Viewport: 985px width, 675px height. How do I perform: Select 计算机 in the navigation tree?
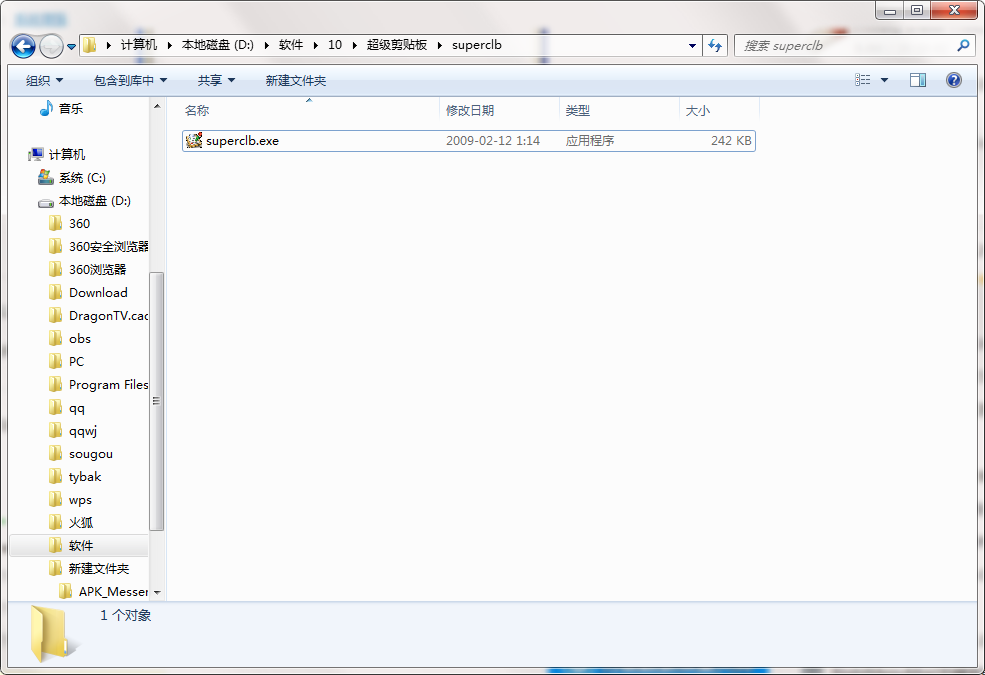point(67,154)
